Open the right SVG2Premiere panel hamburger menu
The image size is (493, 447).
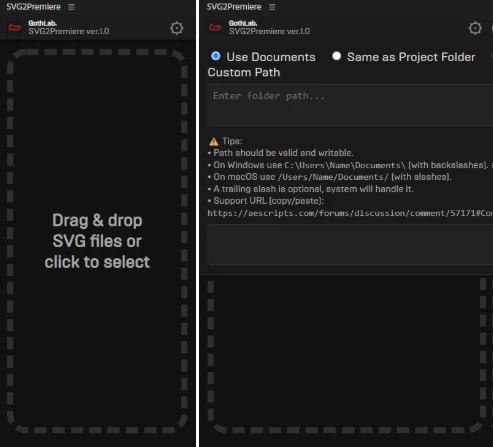click(x=272, y=7)
